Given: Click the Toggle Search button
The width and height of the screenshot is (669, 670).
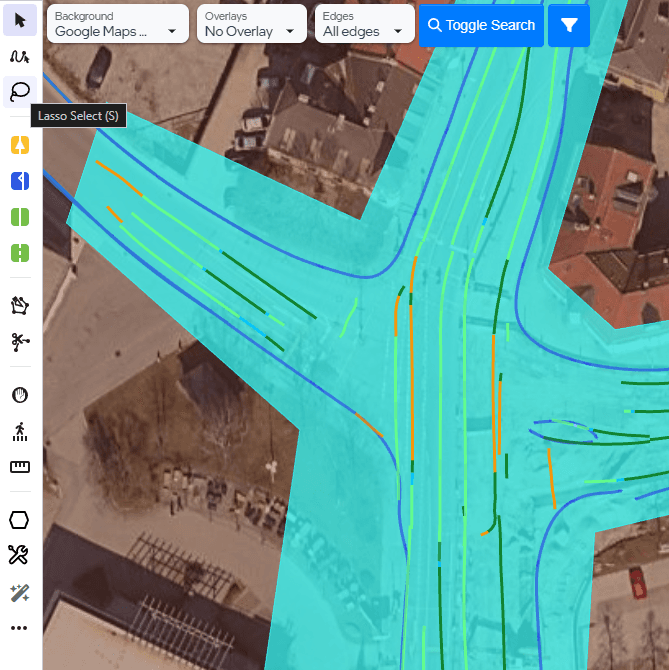Looking at the screenshot, I should [481, 26].
